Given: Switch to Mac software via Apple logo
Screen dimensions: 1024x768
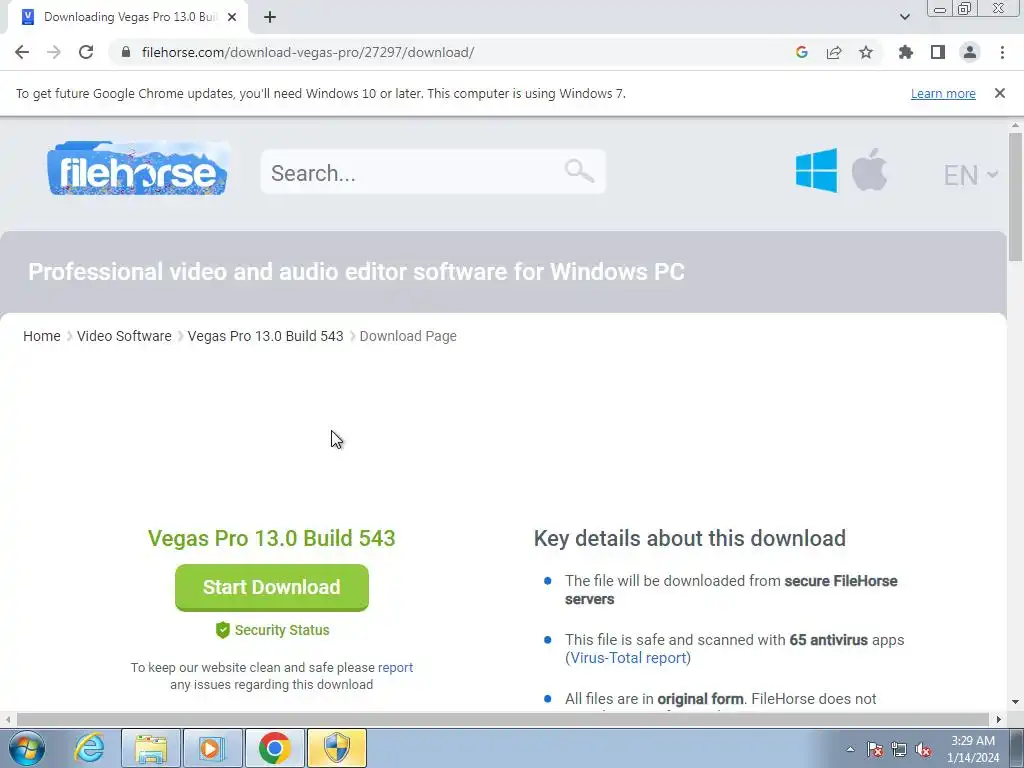Looking at the screenshot, I should point(869,170).
